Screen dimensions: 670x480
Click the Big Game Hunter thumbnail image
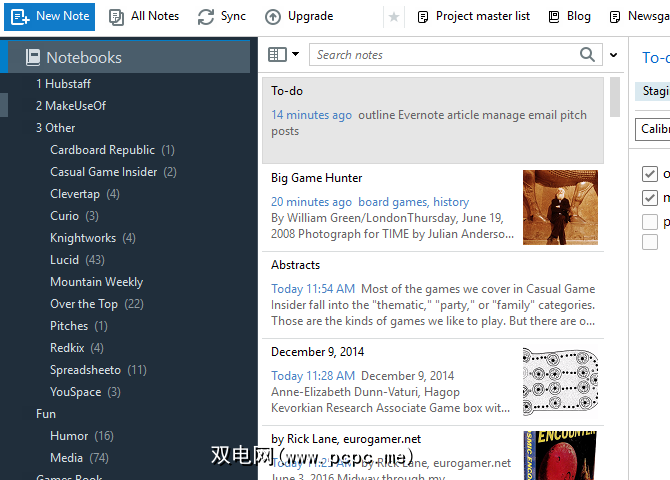pos(560,207)
